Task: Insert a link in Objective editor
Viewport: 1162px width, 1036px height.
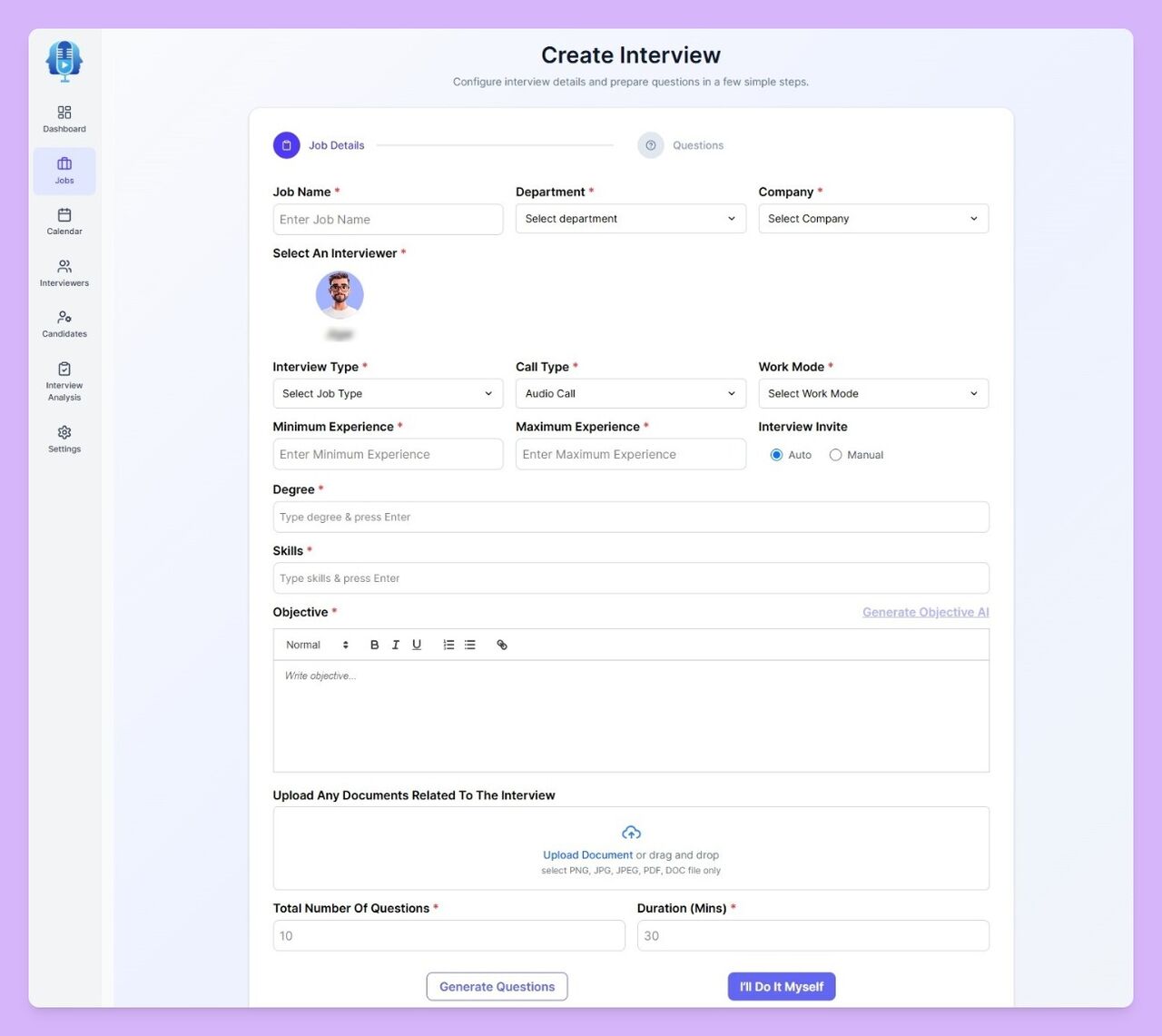Action: [x=502, y=645]
